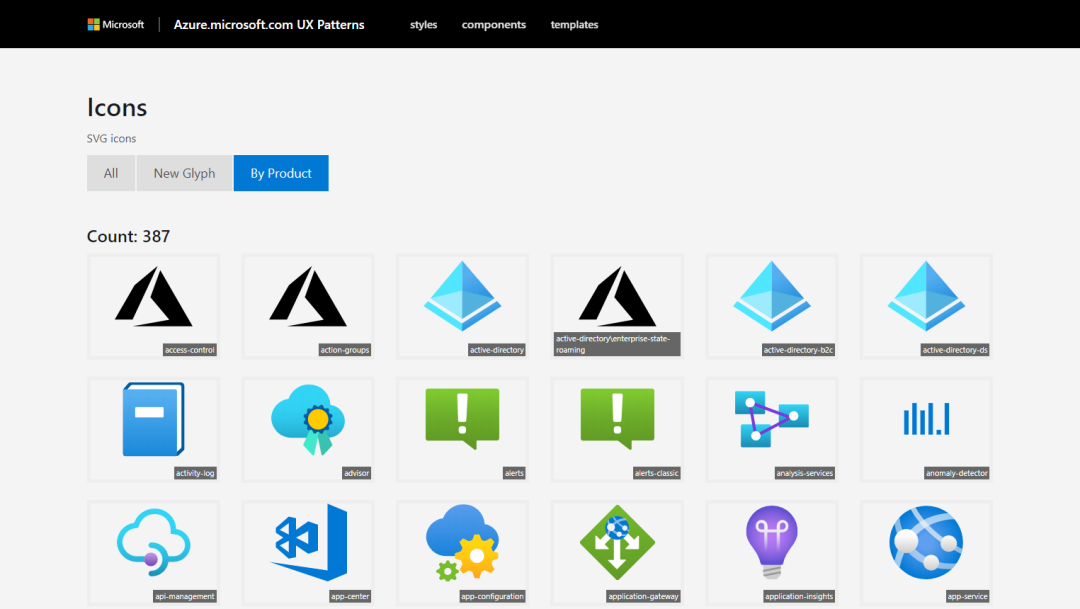Image resolution: width=1080 pixels, height=609 pixels.
Task: Click the 'Count: 387' text
Action: point(128,236)
